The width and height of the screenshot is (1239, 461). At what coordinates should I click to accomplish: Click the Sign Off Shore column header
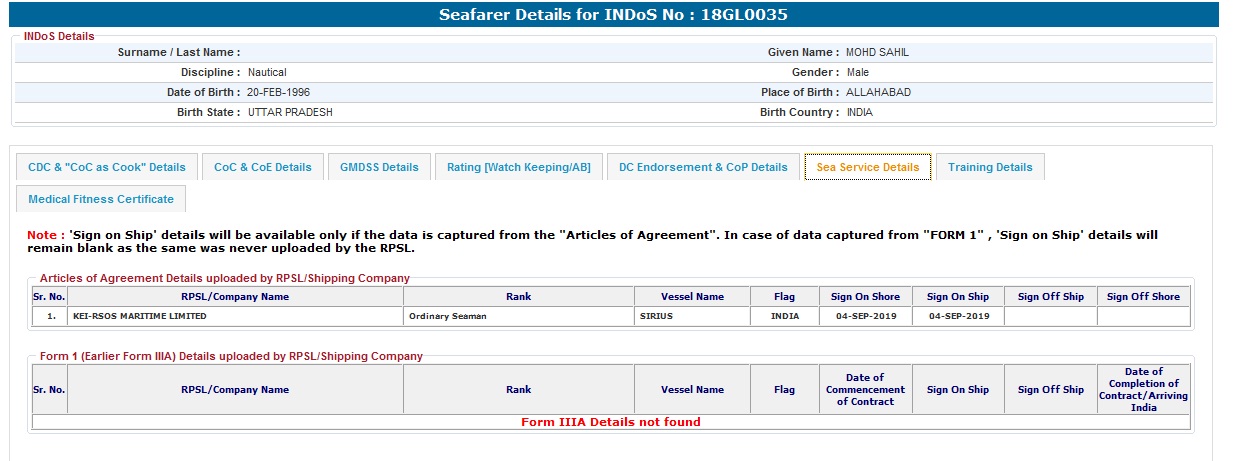click(x=1143, y=297)
